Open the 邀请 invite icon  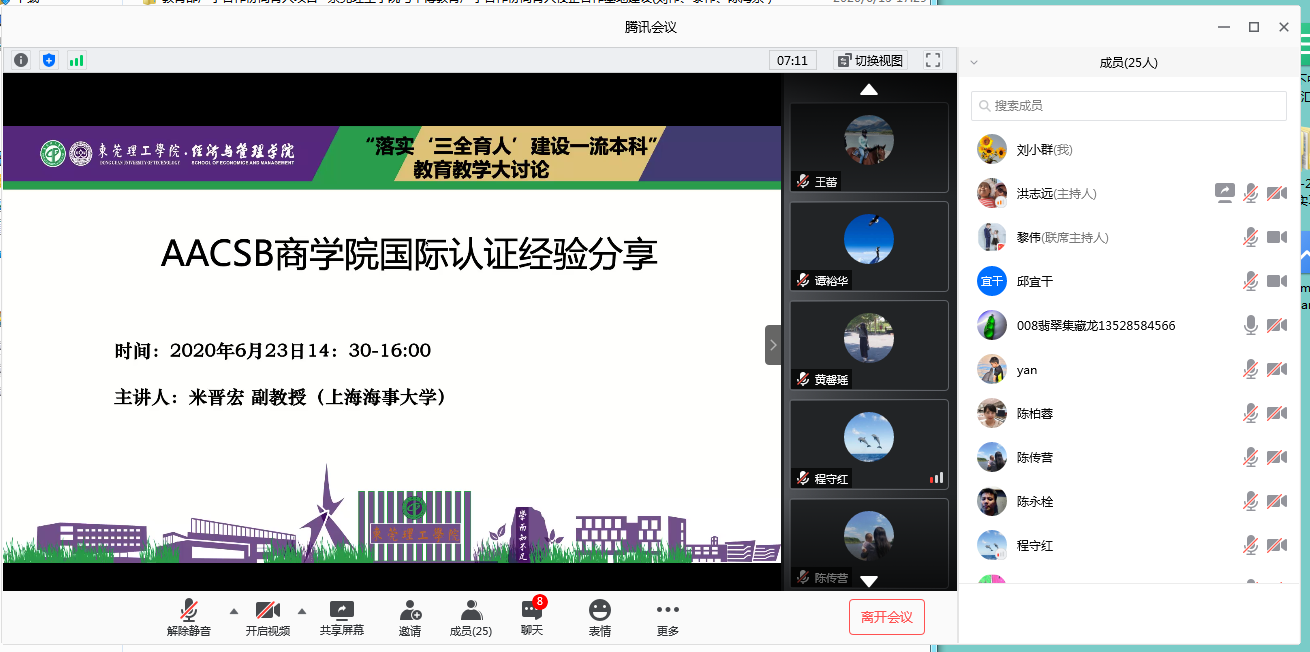(410, 609)
